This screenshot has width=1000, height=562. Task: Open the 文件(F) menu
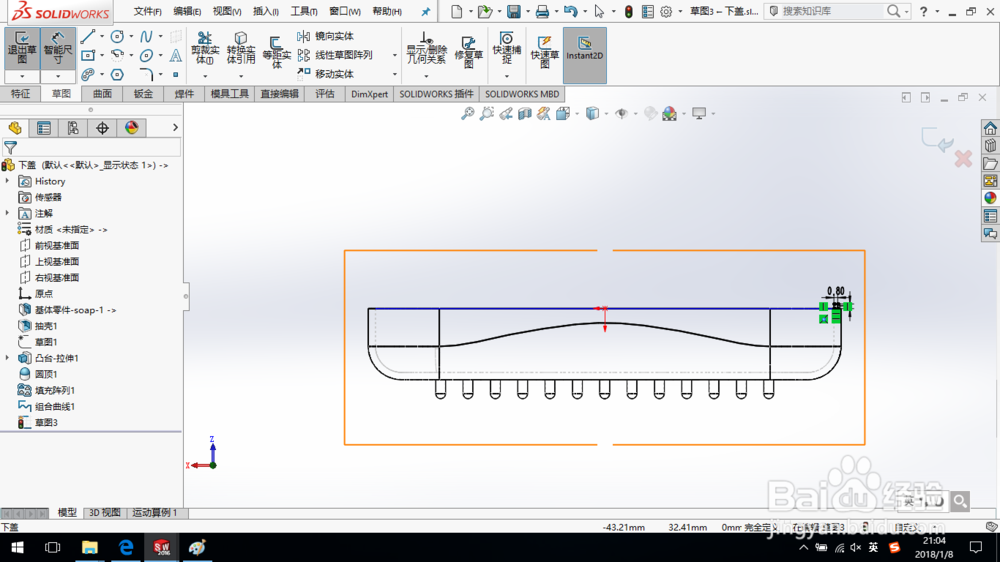147,11
